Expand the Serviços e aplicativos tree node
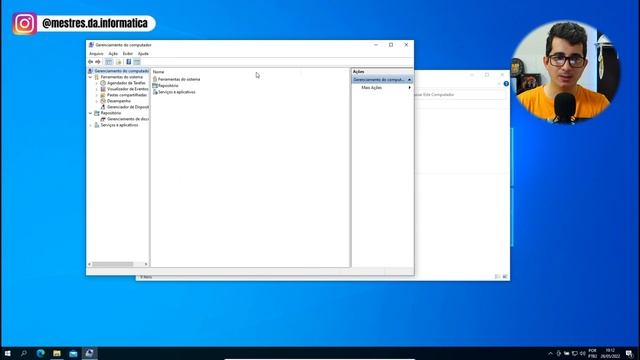 click(91, 125)
